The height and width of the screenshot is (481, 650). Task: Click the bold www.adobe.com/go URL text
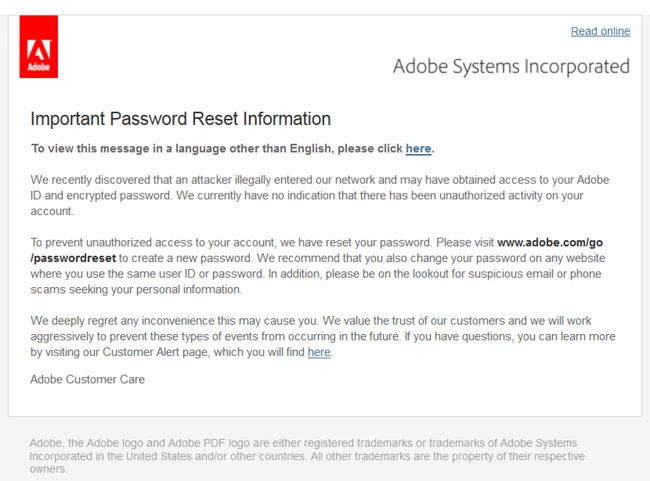pos(550,242)
